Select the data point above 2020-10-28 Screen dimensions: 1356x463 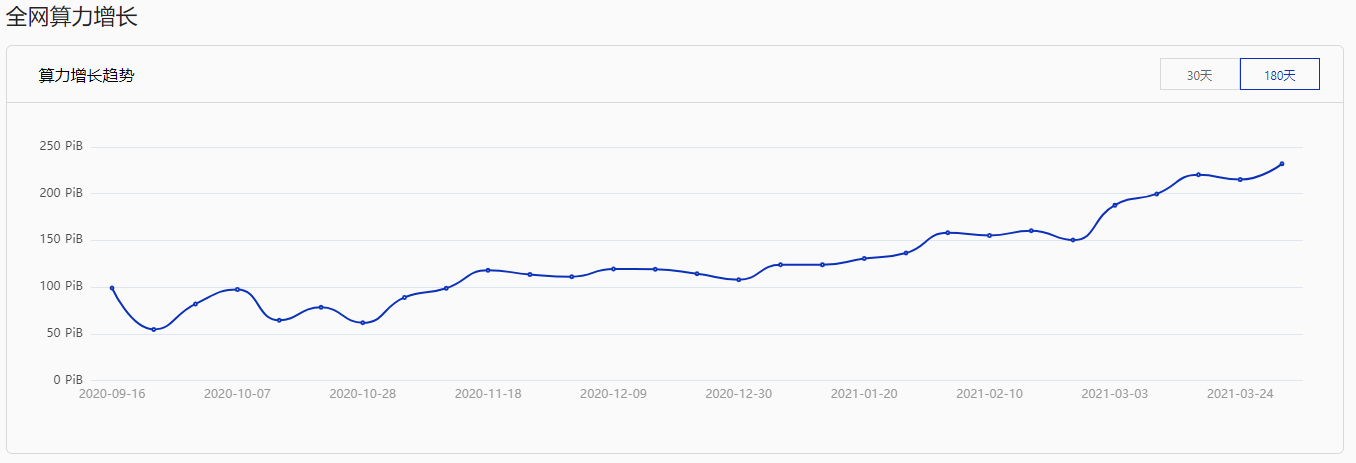pyautogui.click(x=363, y=322)
